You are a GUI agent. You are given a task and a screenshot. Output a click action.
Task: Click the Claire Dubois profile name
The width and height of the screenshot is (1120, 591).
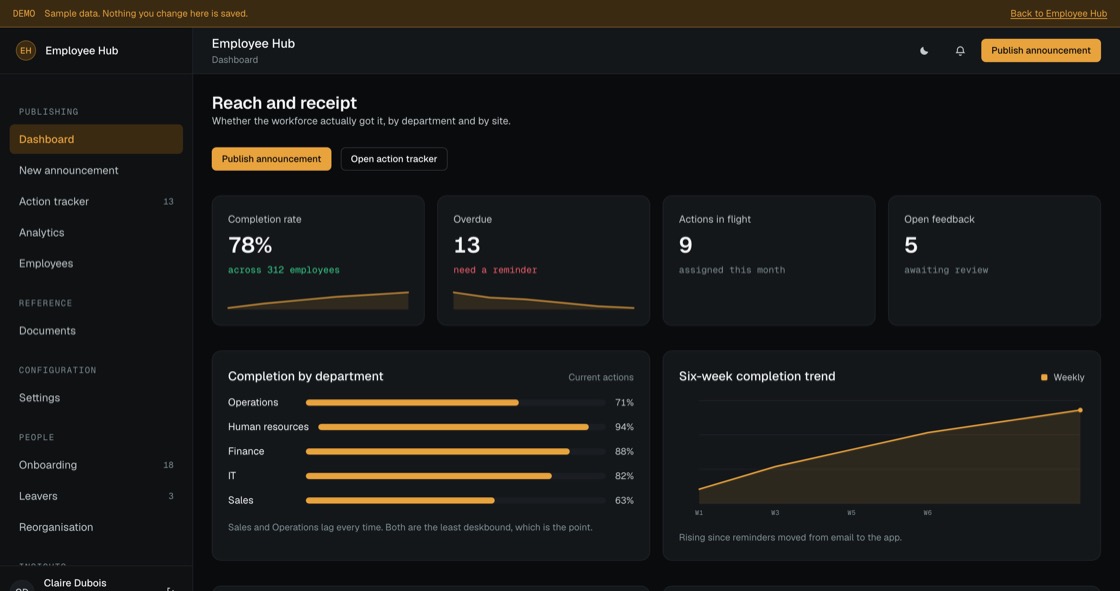75,583
